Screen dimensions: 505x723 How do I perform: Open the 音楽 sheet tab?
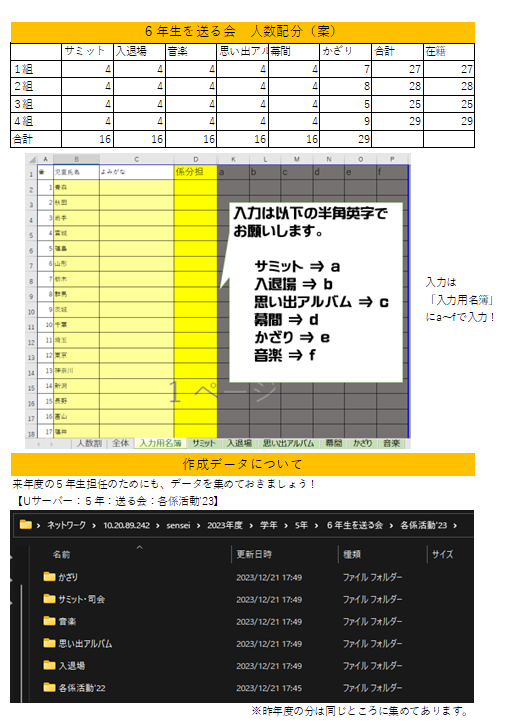click(392, 444)
